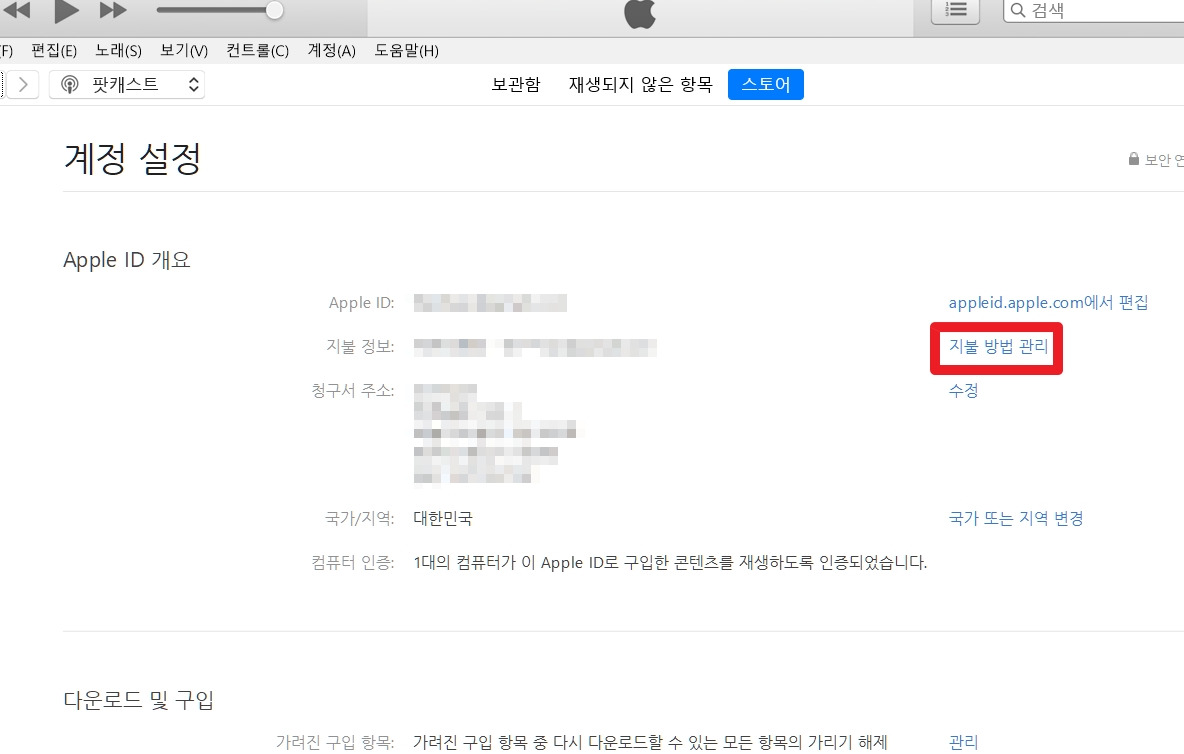Open the 팟캐스트 media type dropdown
This screenshot has height=754, width=1184.
127,85
